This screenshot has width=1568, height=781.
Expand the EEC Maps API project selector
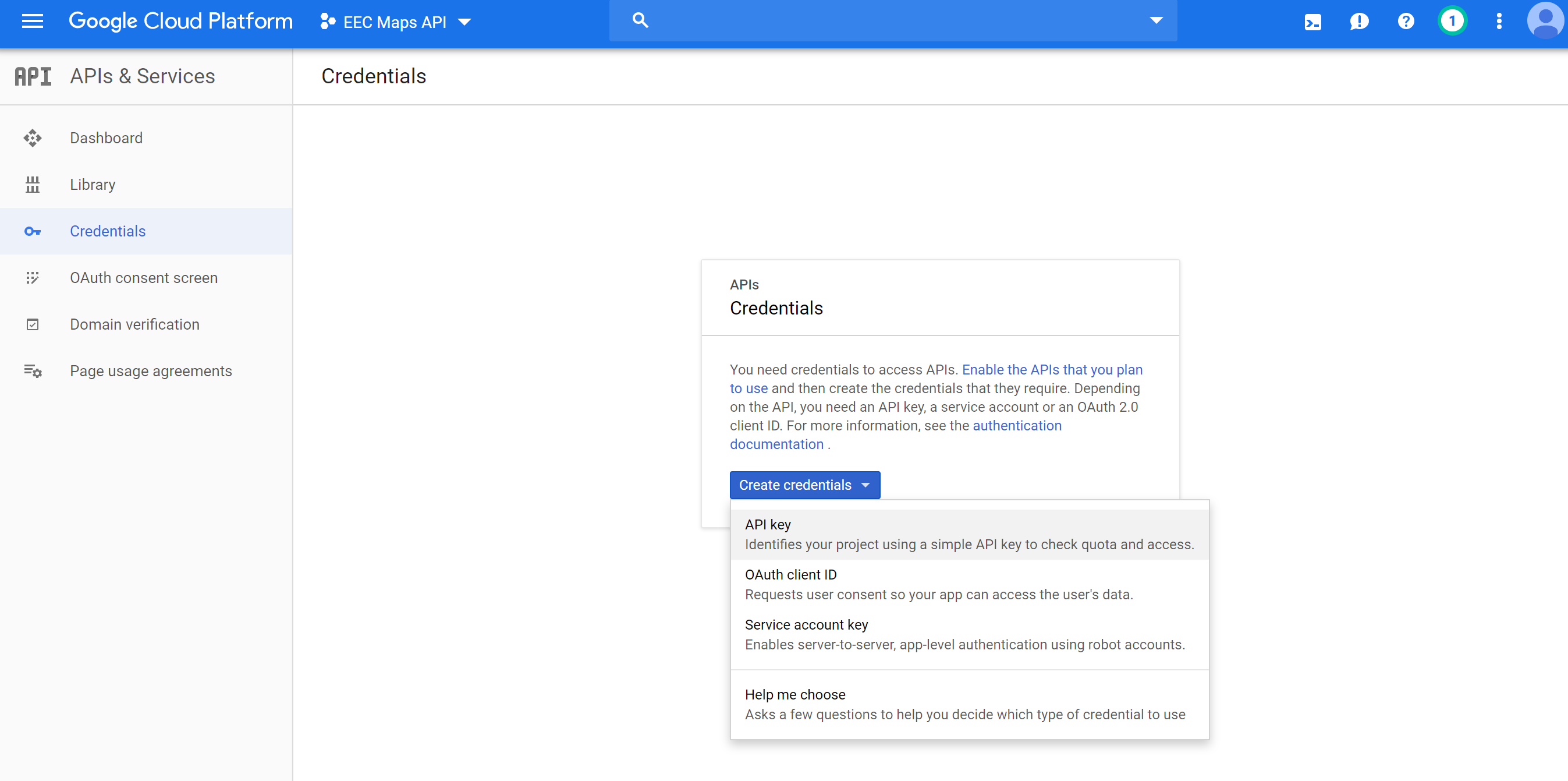pos(396,23)
